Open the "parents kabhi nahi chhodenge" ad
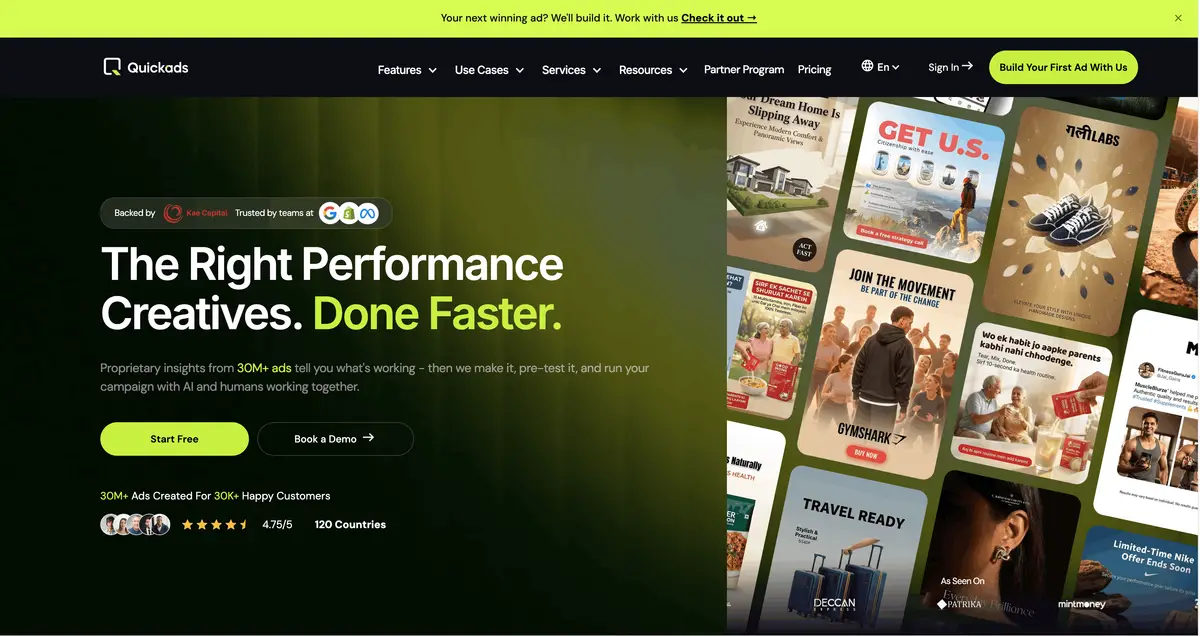 1030,405
